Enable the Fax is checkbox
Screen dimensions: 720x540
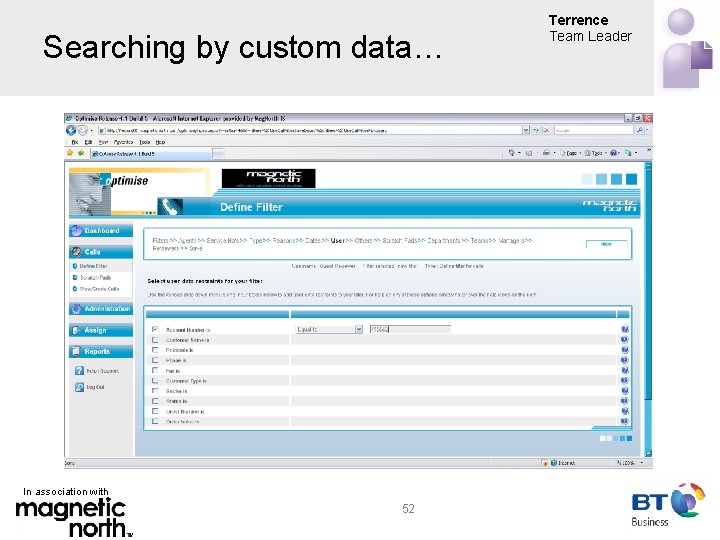[x=155, y=370]
